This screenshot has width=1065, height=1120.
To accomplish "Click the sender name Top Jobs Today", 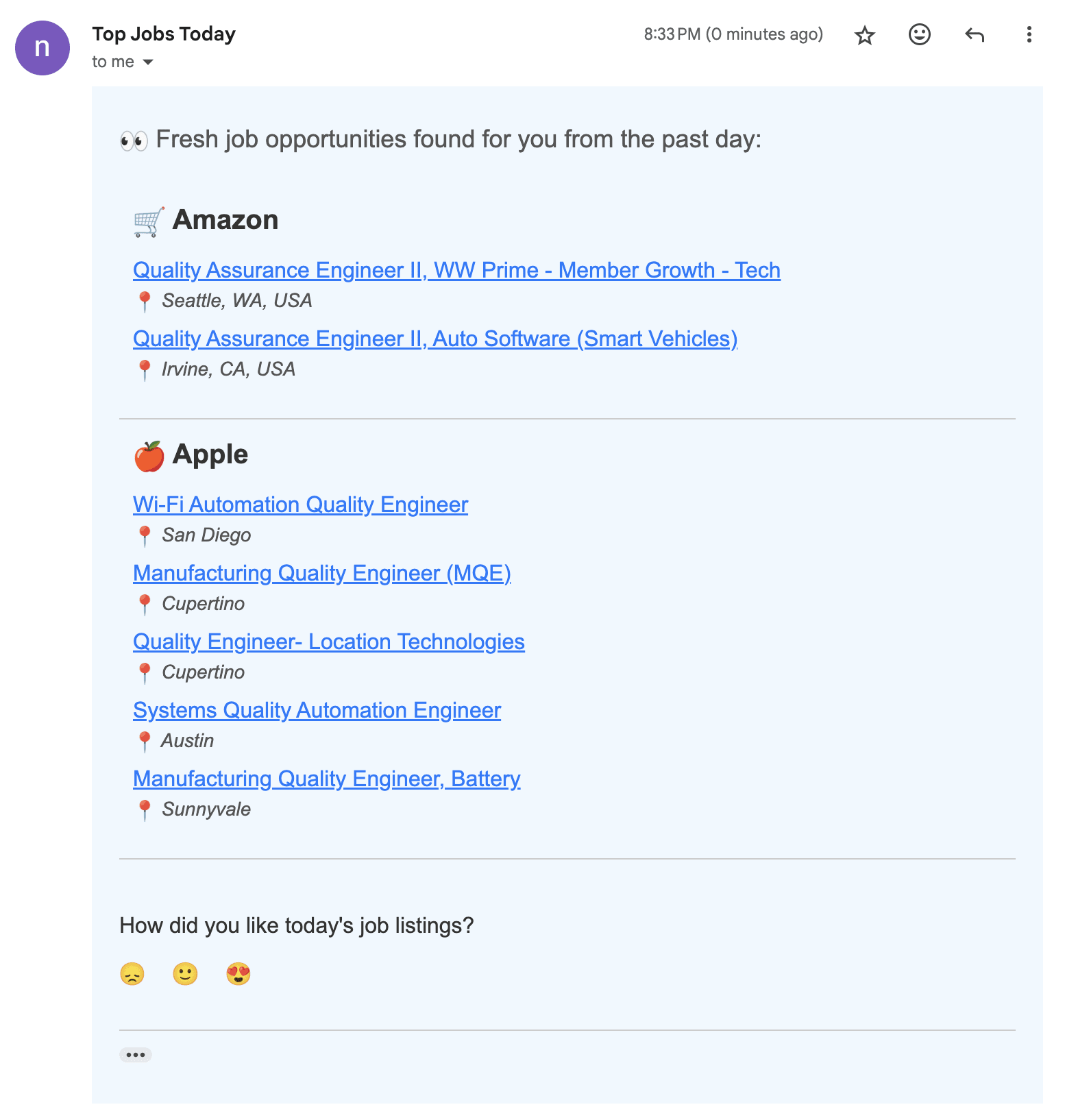I will tap(164, 34).
